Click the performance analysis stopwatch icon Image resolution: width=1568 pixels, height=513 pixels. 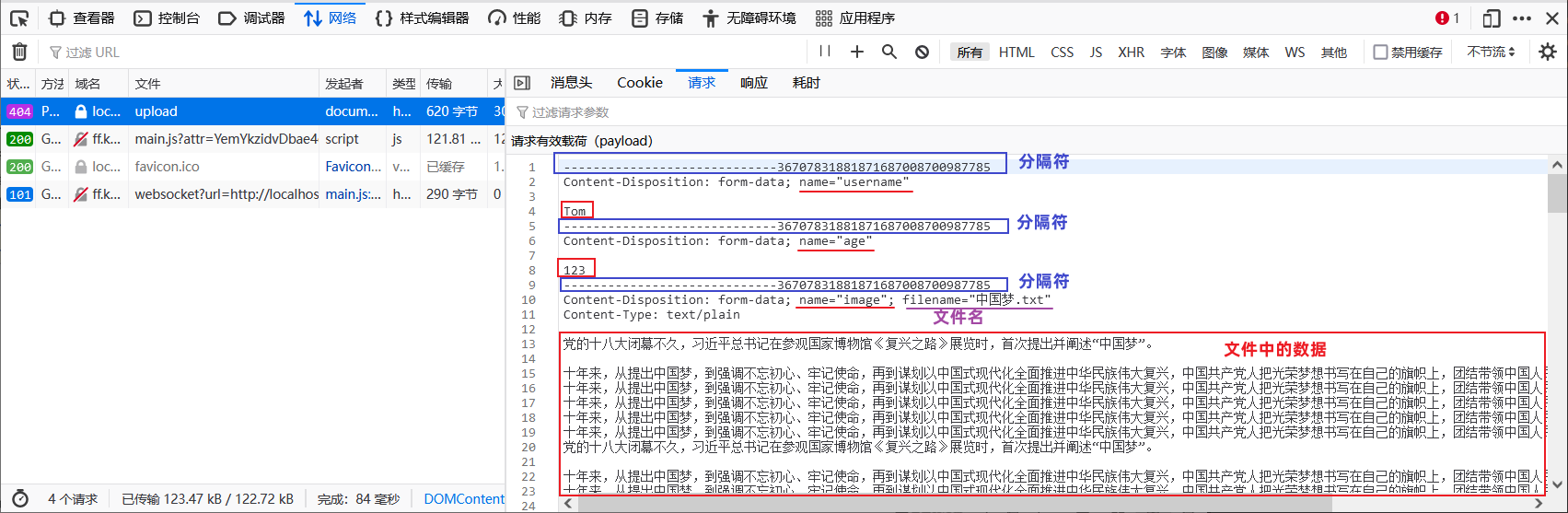[19, 498]
